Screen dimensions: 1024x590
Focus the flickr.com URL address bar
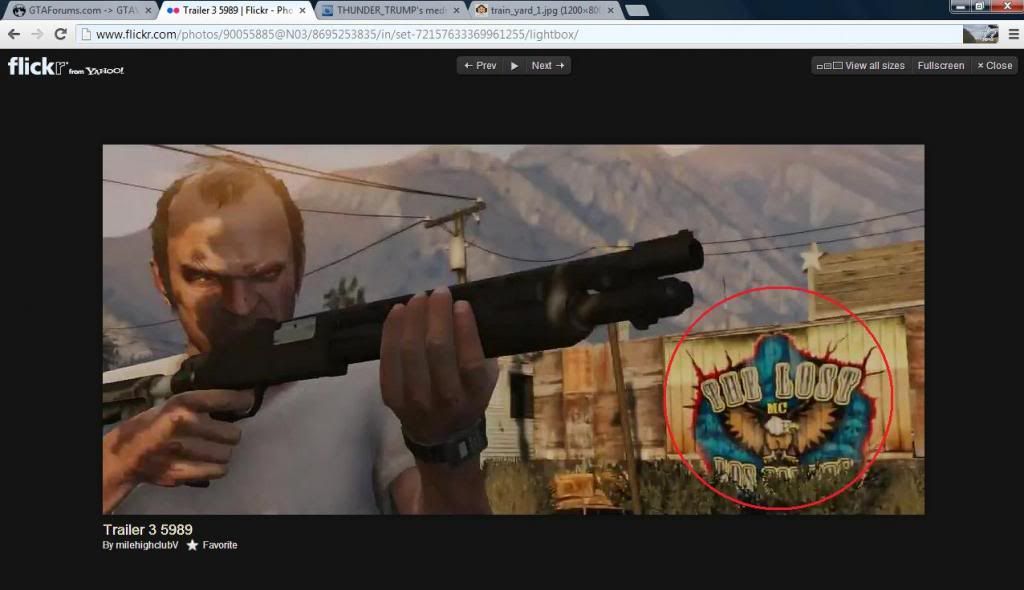point(500,34)
